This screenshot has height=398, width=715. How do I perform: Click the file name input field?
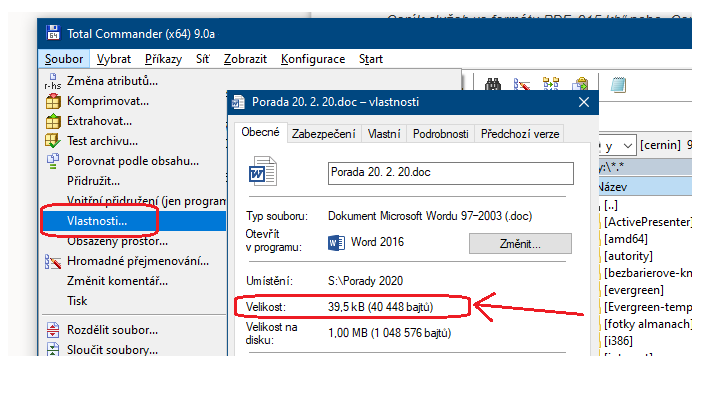(x=451, y=173)
